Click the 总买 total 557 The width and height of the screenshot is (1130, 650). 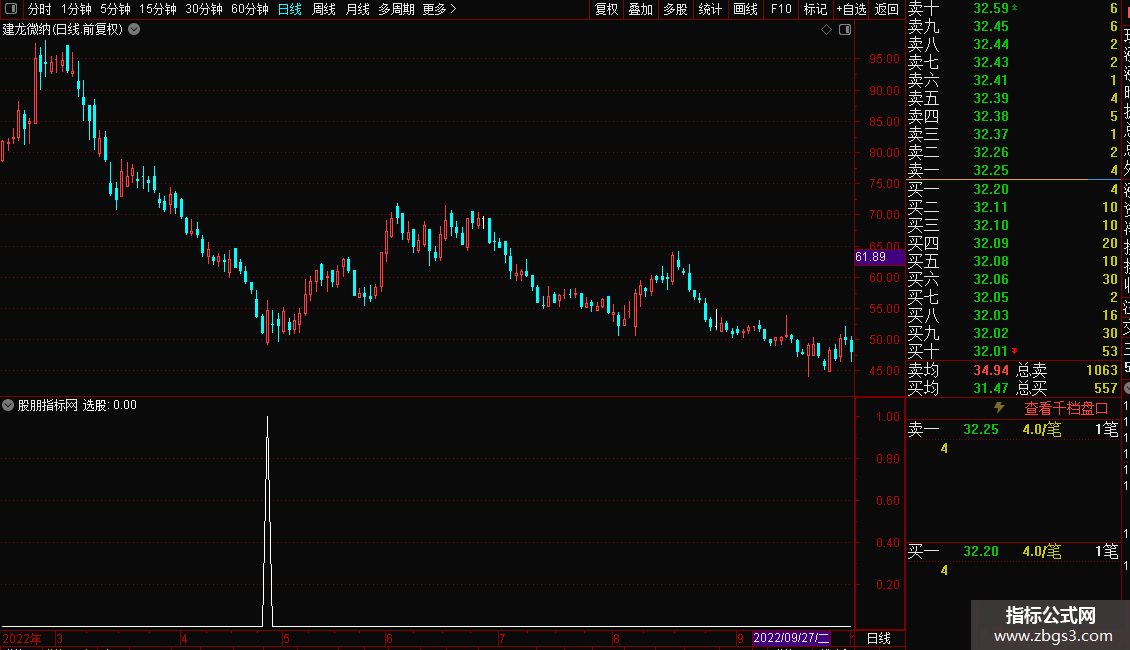[x=1105, y=388]
